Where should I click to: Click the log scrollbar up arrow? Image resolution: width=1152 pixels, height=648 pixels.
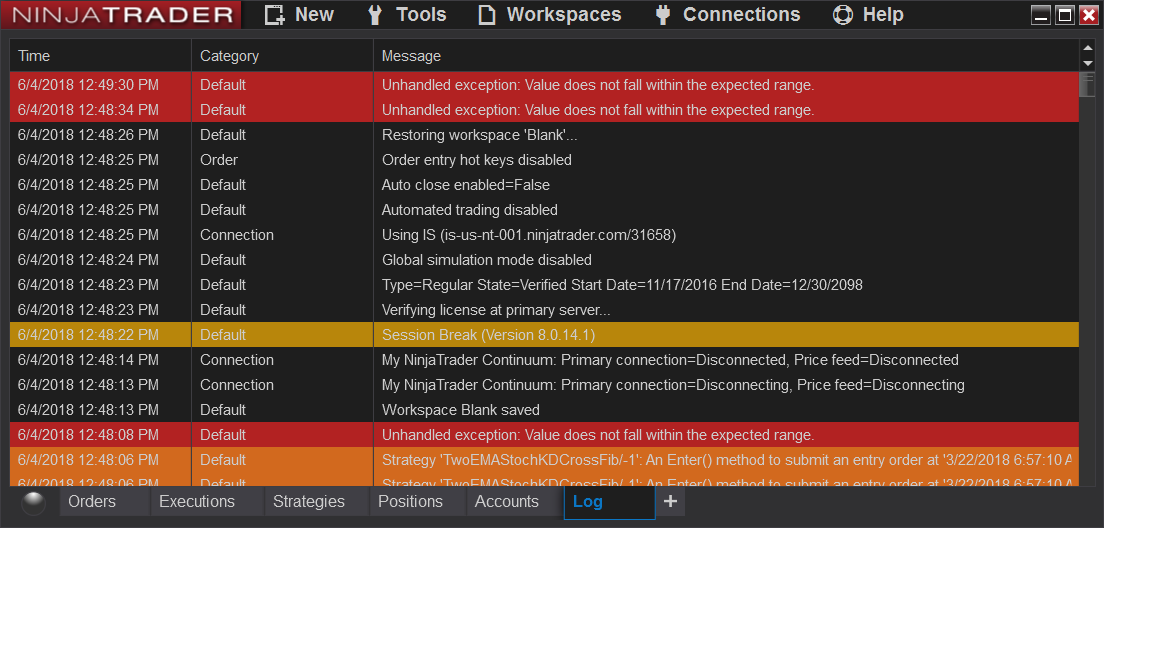pyautogui.click(x=1087, y=48)
